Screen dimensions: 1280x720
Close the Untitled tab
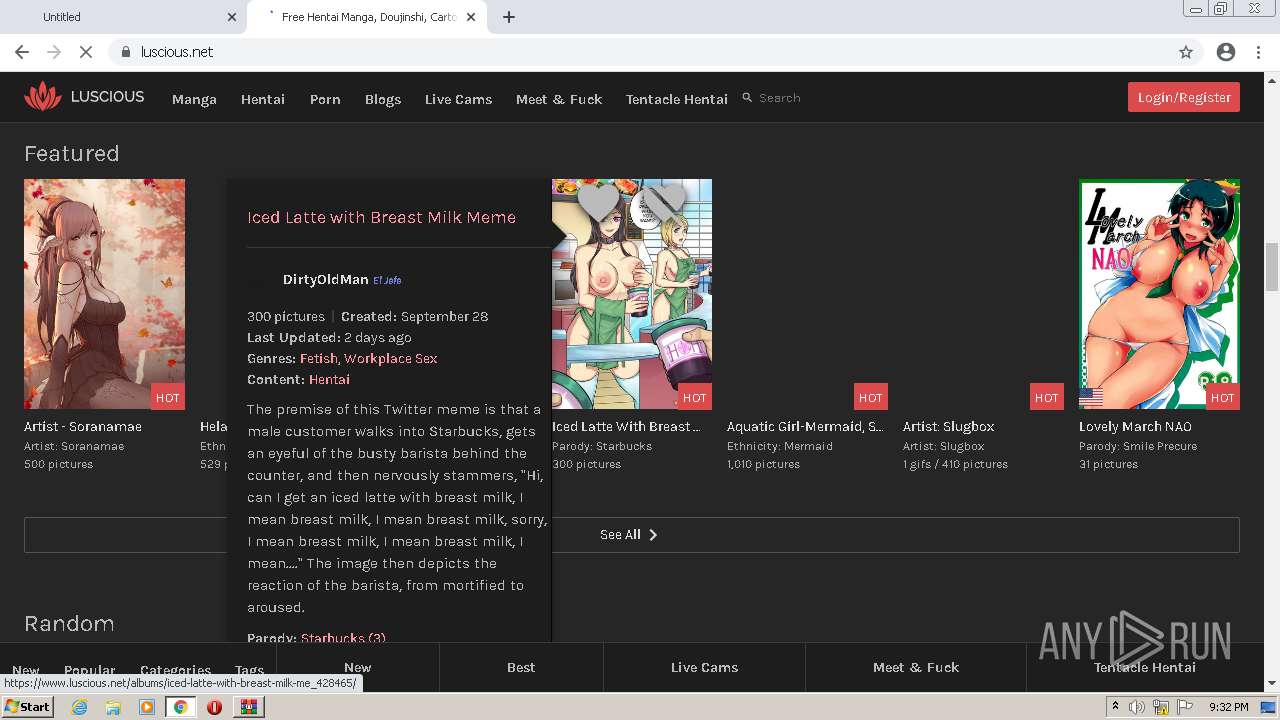(232, 17)
